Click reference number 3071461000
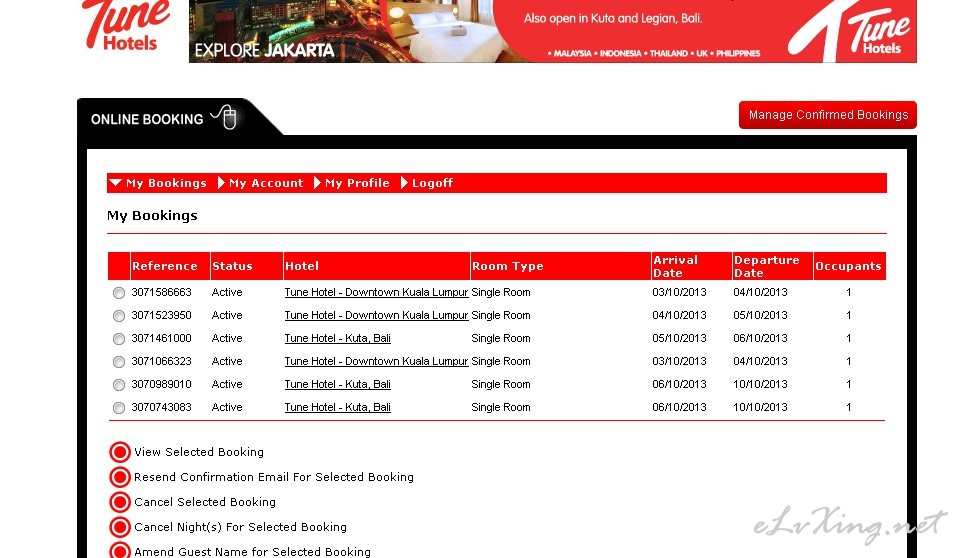958x558 pixels. click(161, 338)
